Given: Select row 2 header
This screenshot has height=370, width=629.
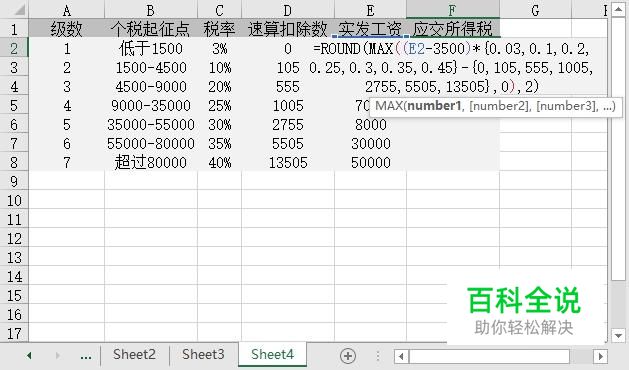Looking at the screenshot, I should tap(14, 48).
